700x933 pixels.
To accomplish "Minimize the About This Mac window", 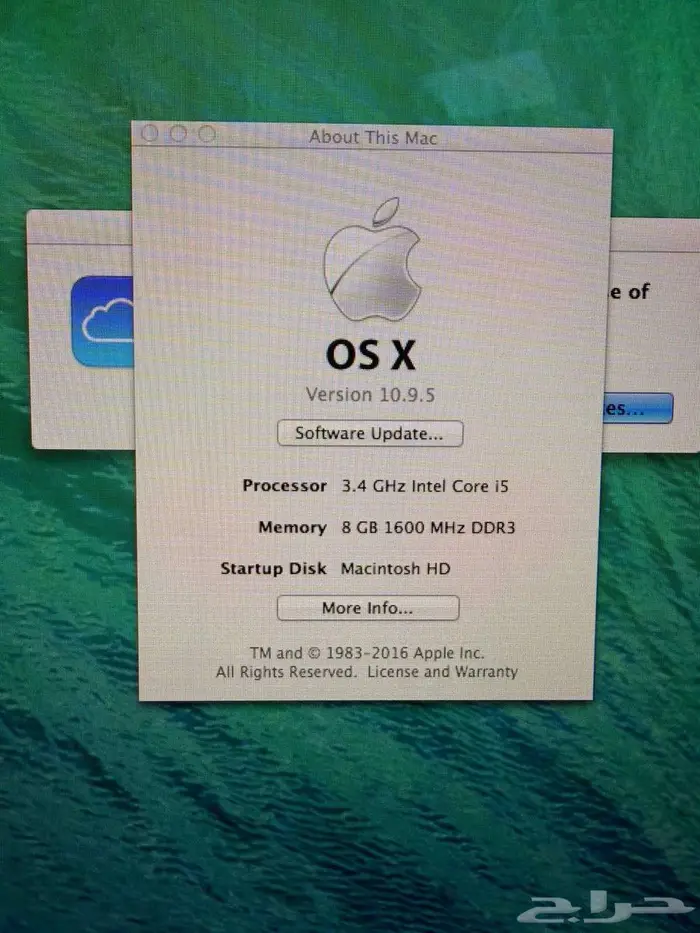I will [x=178, y=133].
